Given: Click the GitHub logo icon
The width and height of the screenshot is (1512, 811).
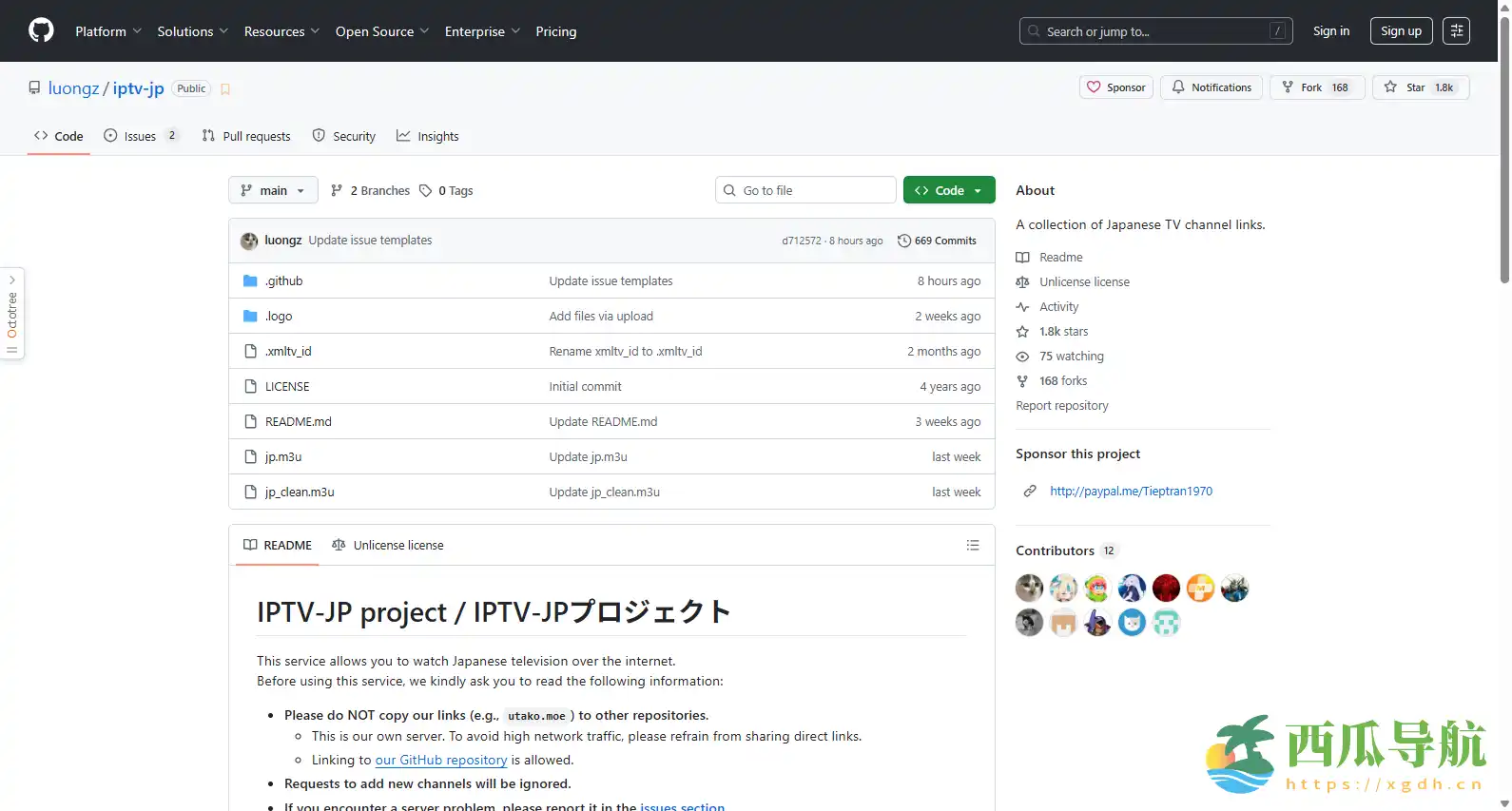Looking at the screenshot, I should pos(41,31).
